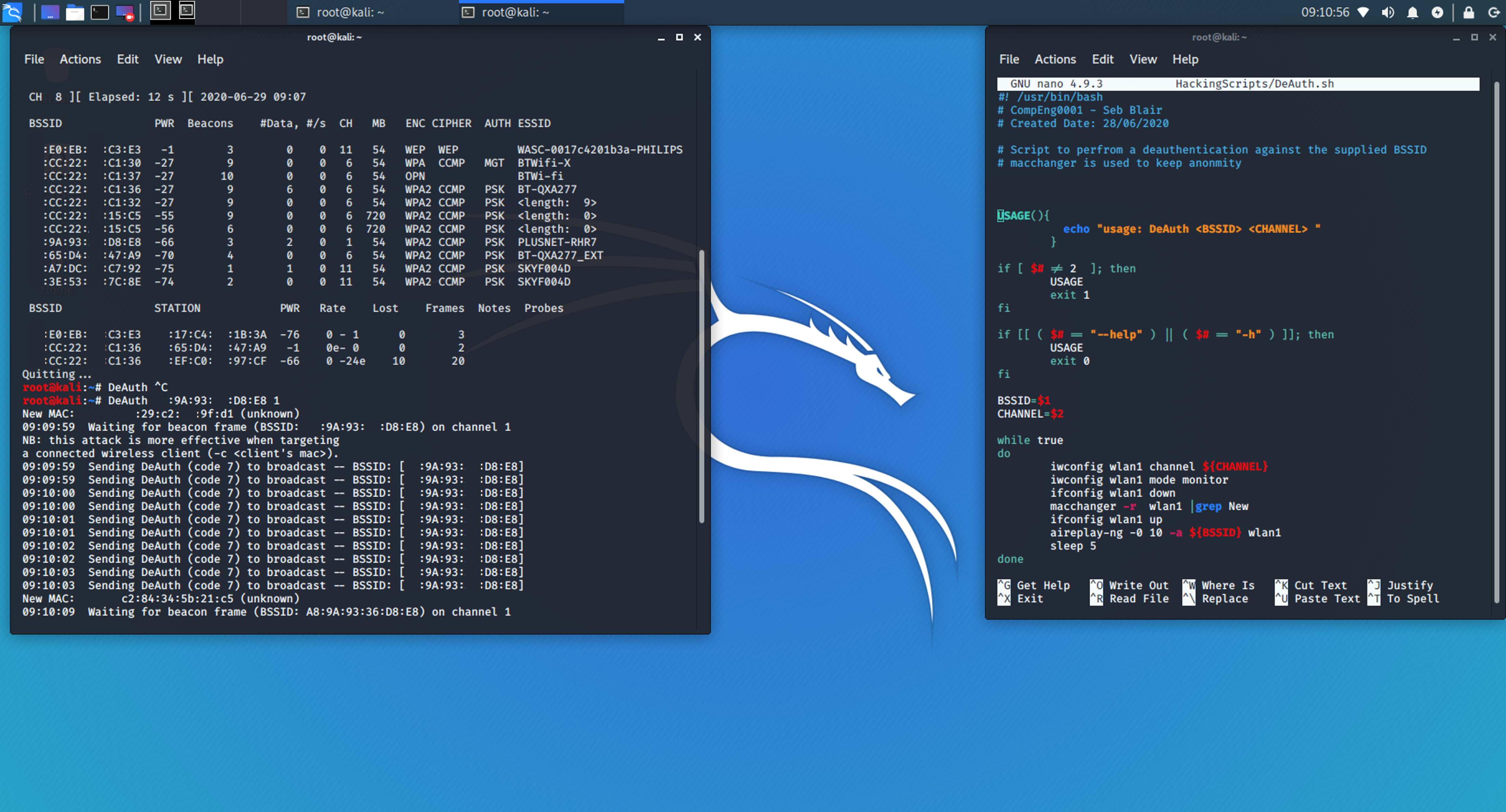Click nano '^W Where Is' shortcut

point(1218,585)
